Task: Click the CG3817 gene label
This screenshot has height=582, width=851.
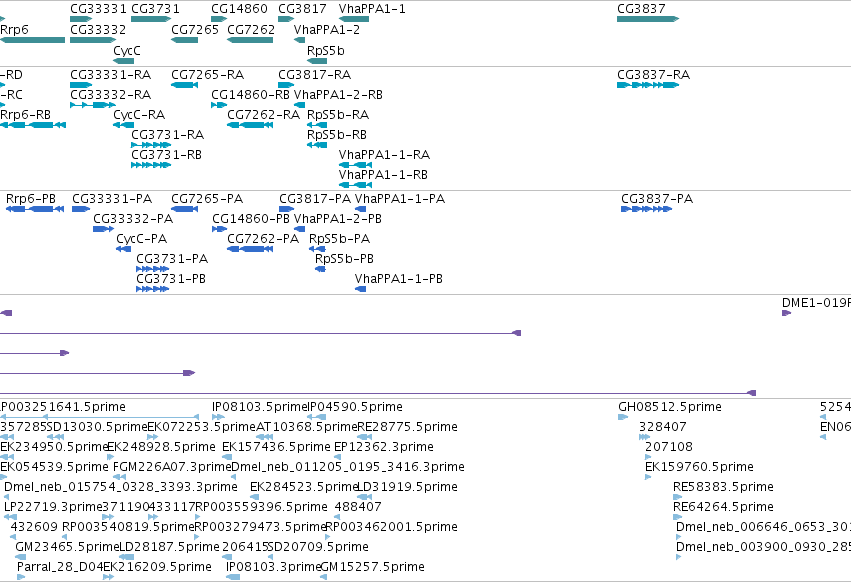Action: [x=302, y=9]
